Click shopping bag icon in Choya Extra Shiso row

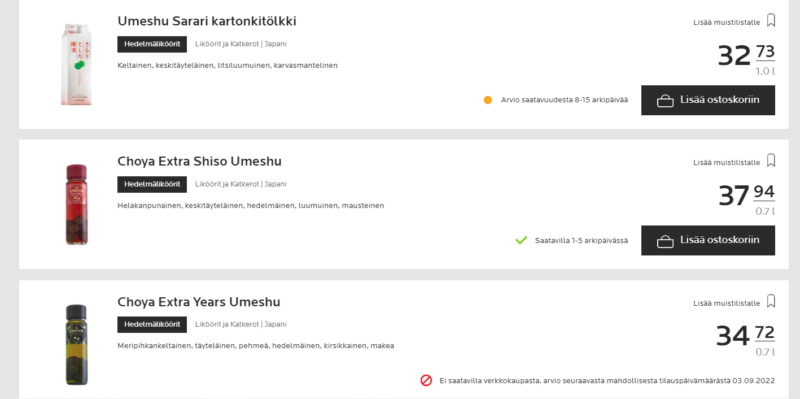click(665, 241)
